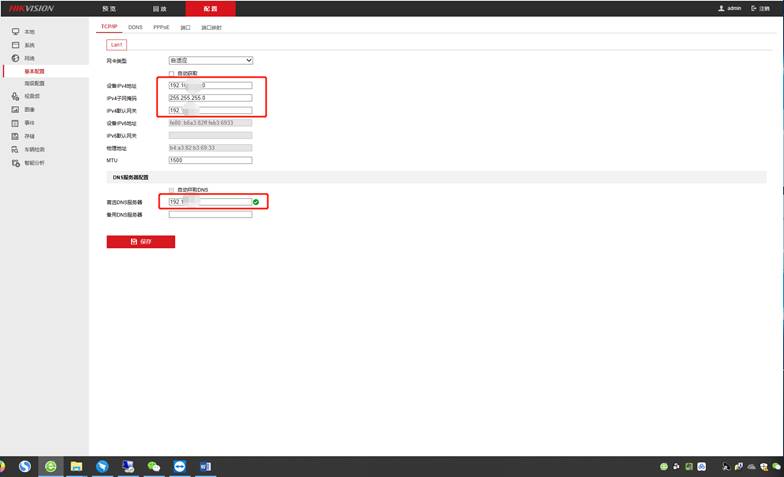784x477 pixels.
Task: Expand the NIC type dropdown
Action: point(210,61)
